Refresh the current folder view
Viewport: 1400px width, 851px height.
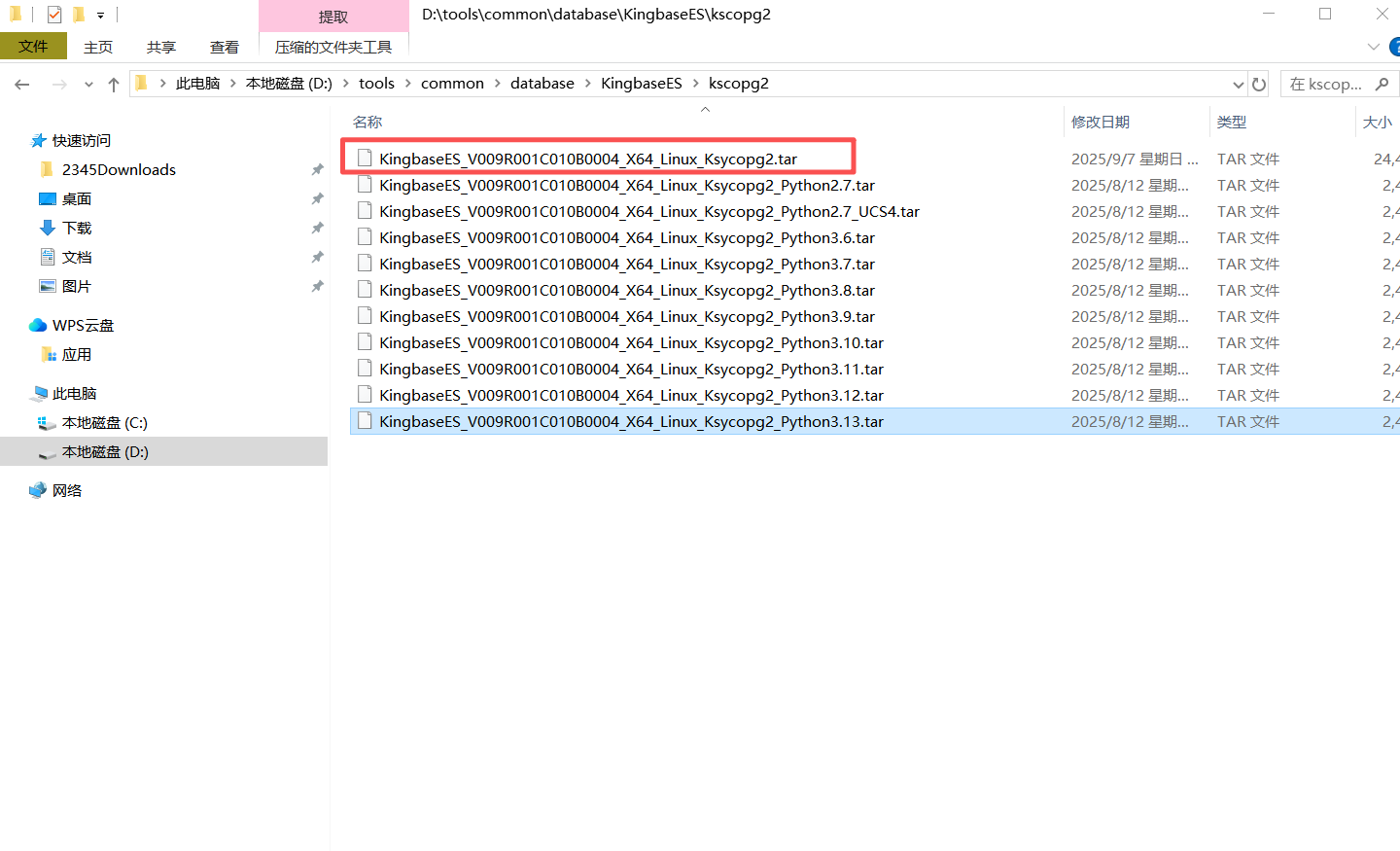pyautogui.click(x=1259, y=85)
